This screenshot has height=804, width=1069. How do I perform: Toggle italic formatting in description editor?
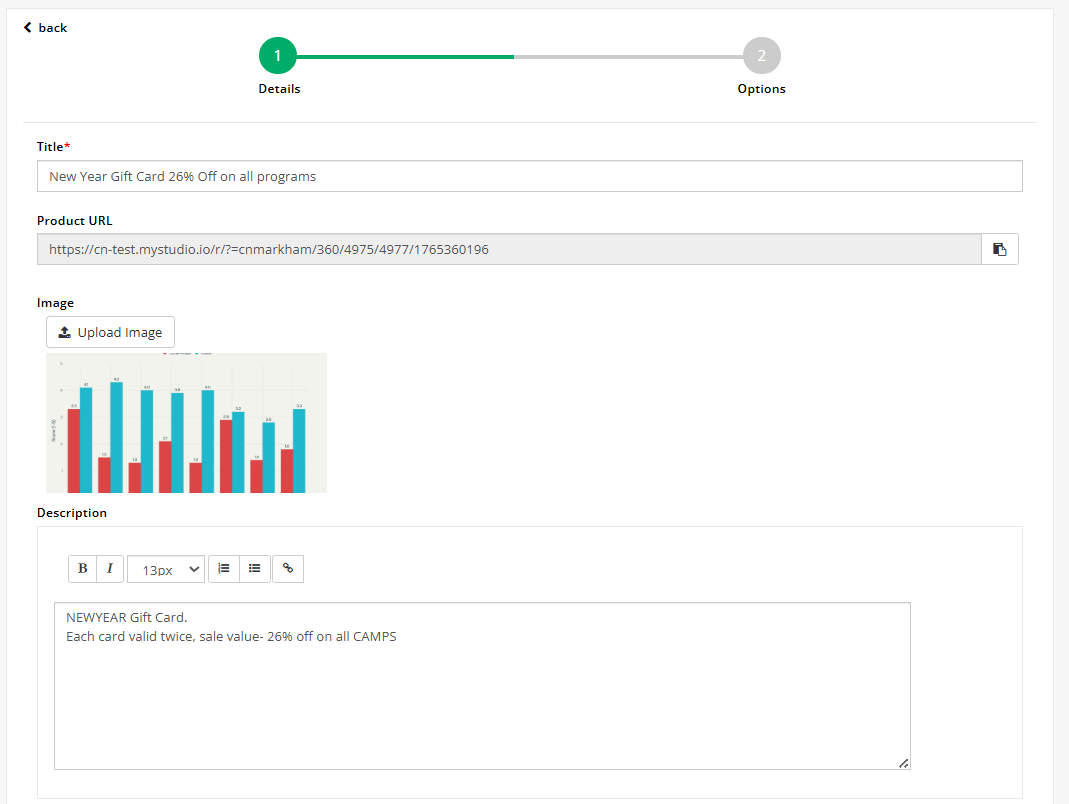coord(110,569)
